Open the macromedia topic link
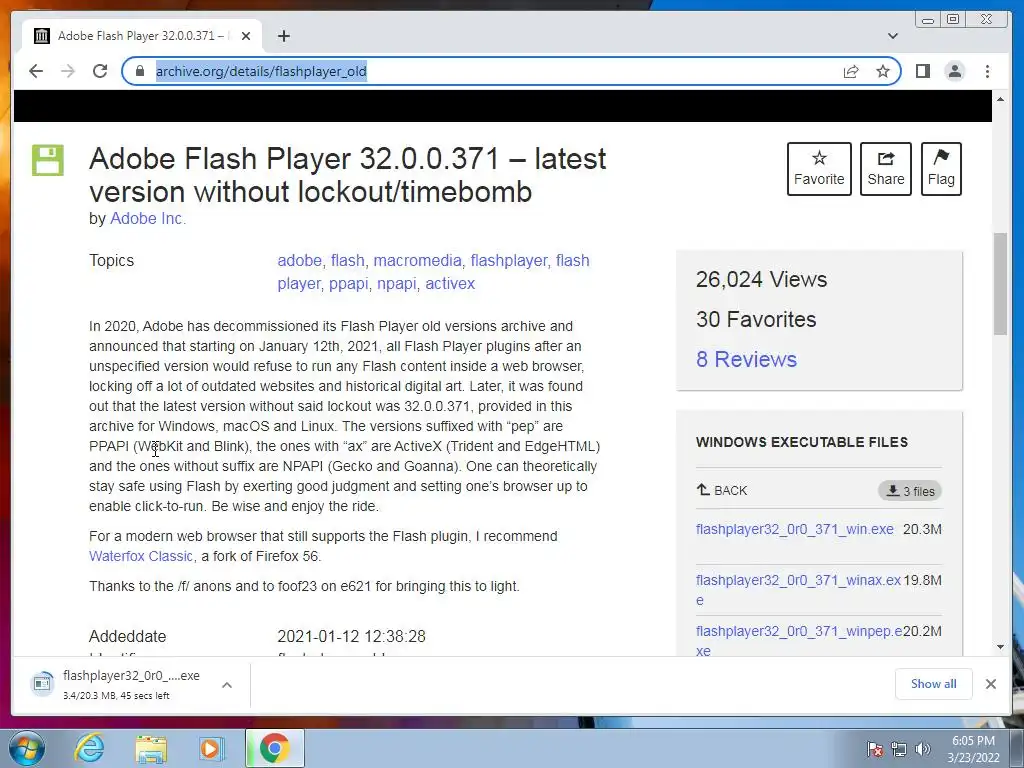 point(417,261)
